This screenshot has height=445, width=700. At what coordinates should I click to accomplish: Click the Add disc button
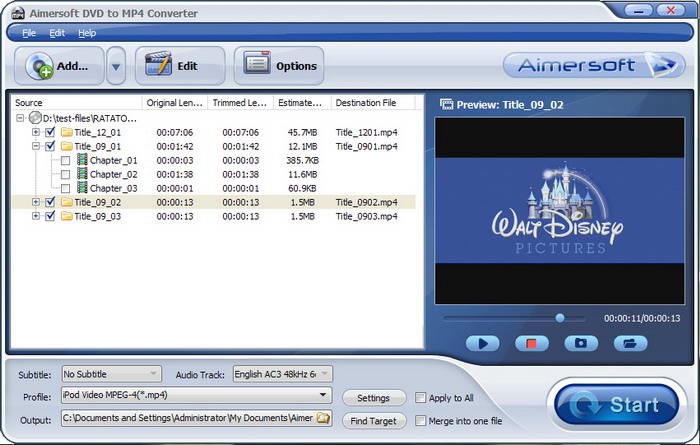click(x=59, y=66)
